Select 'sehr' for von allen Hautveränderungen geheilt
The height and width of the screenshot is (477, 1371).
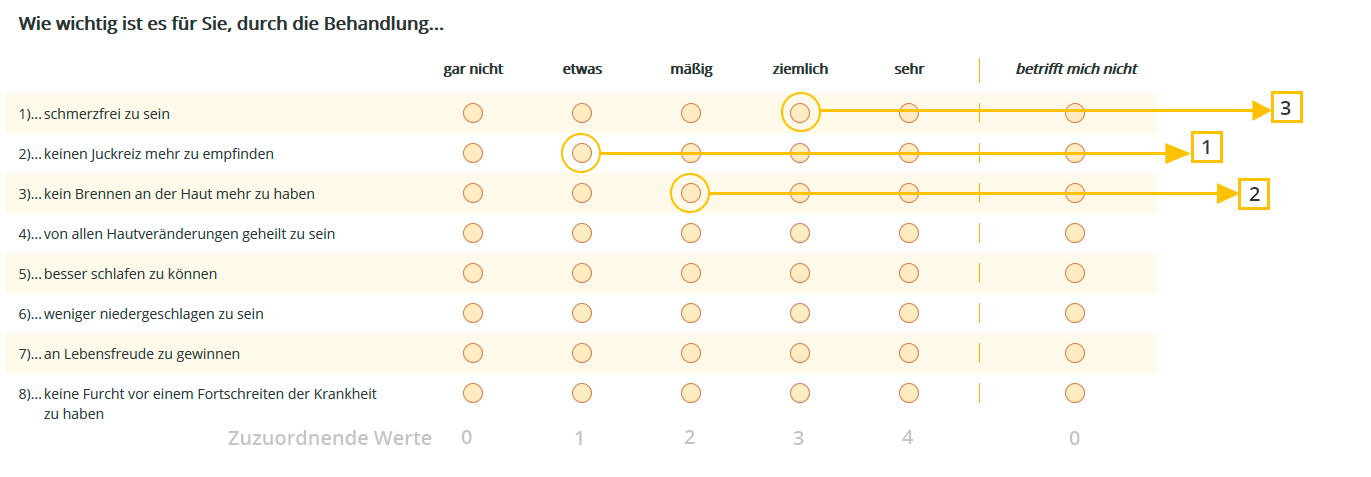click(908, 233)
